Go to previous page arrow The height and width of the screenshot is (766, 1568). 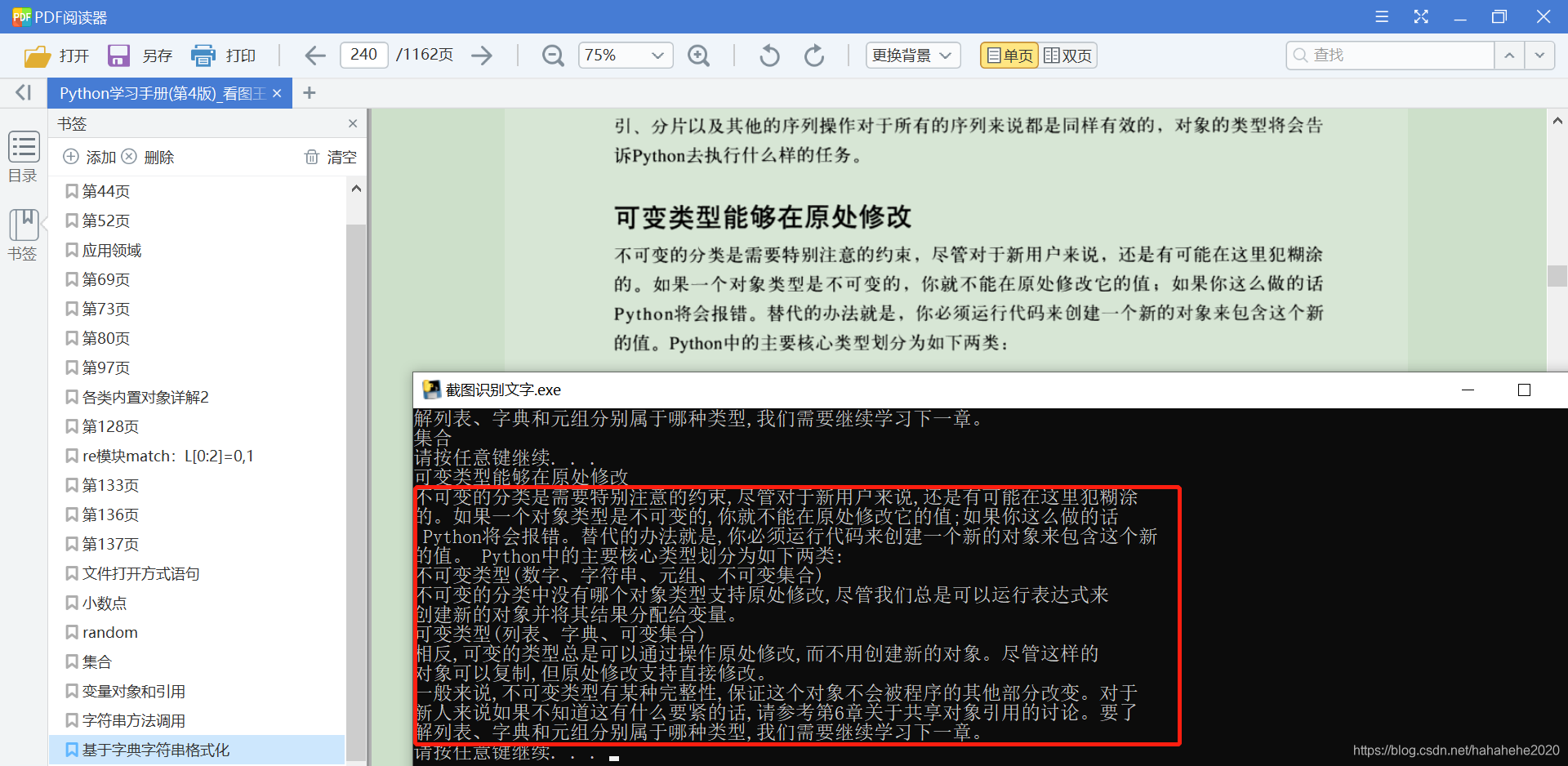(x=315, y=56)
